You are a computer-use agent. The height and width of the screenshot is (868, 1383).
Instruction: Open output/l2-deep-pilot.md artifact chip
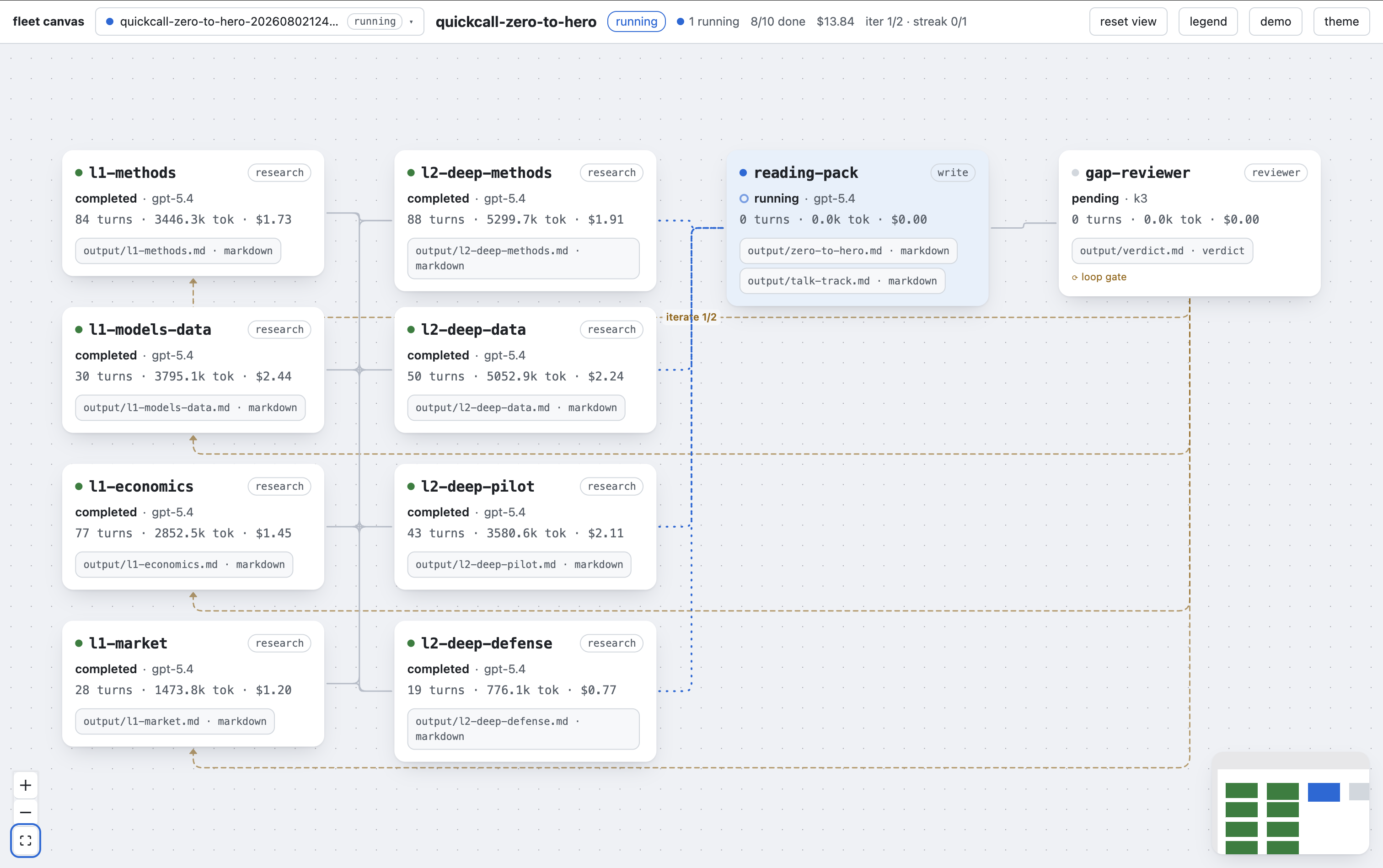(x=519, y=564)
